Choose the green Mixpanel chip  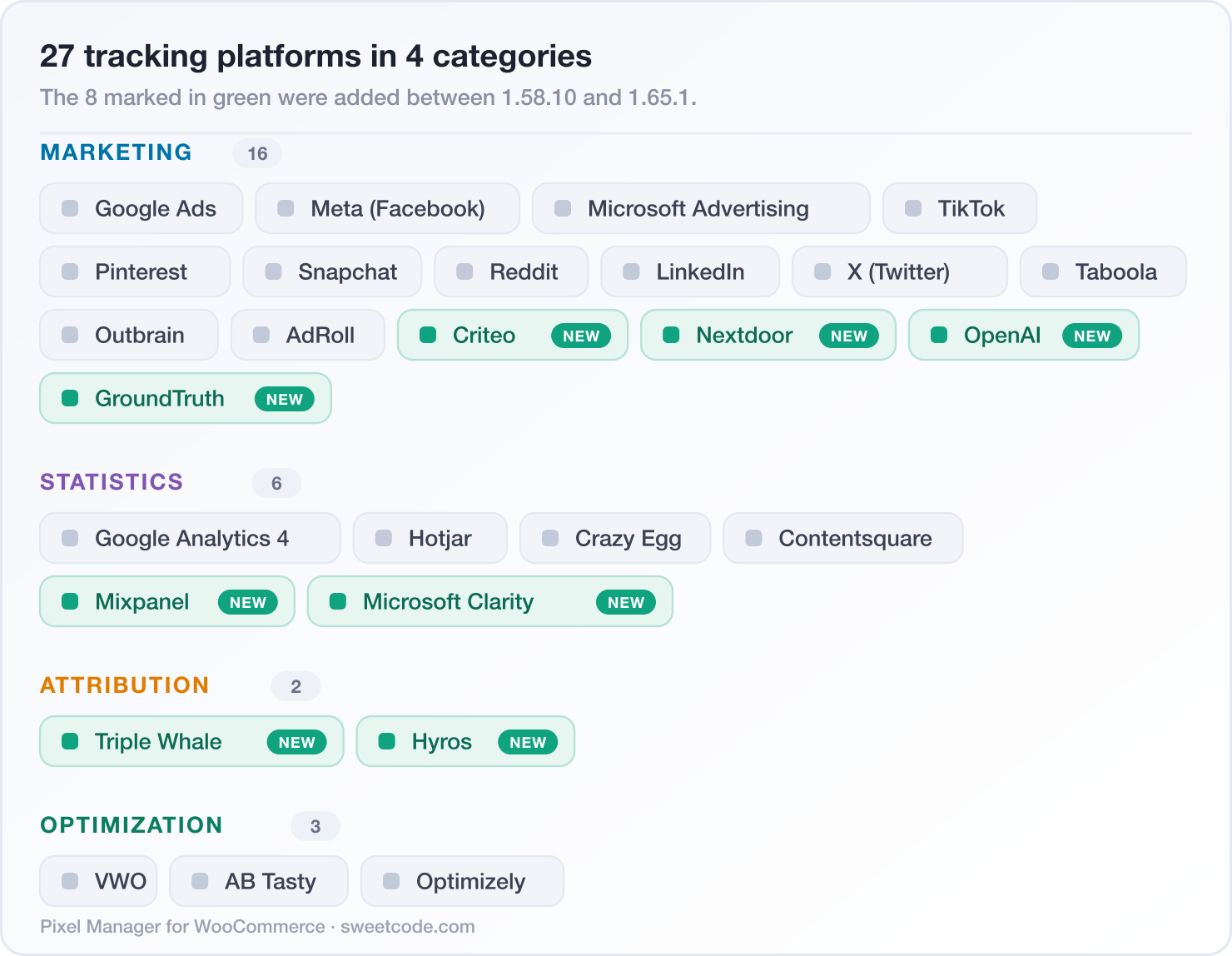pos(167,601)
